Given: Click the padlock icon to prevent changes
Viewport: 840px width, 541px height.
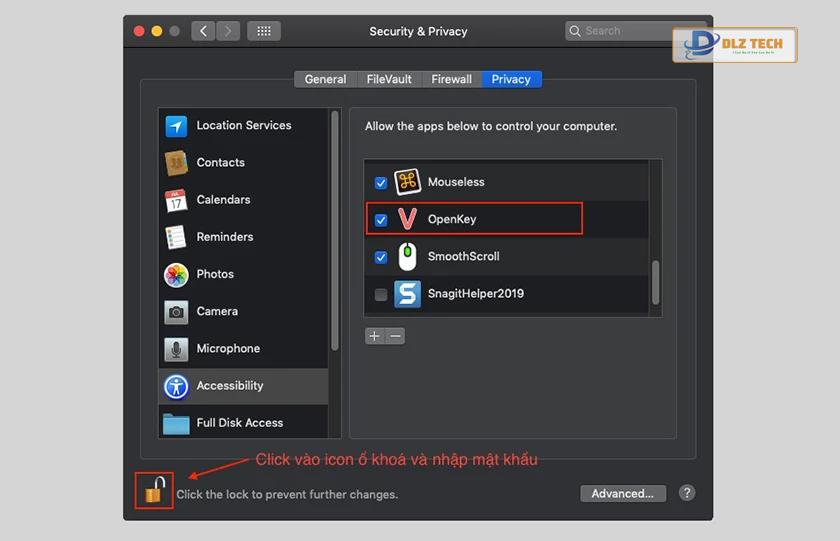Looking at the screenshot, I should (154, 490).
